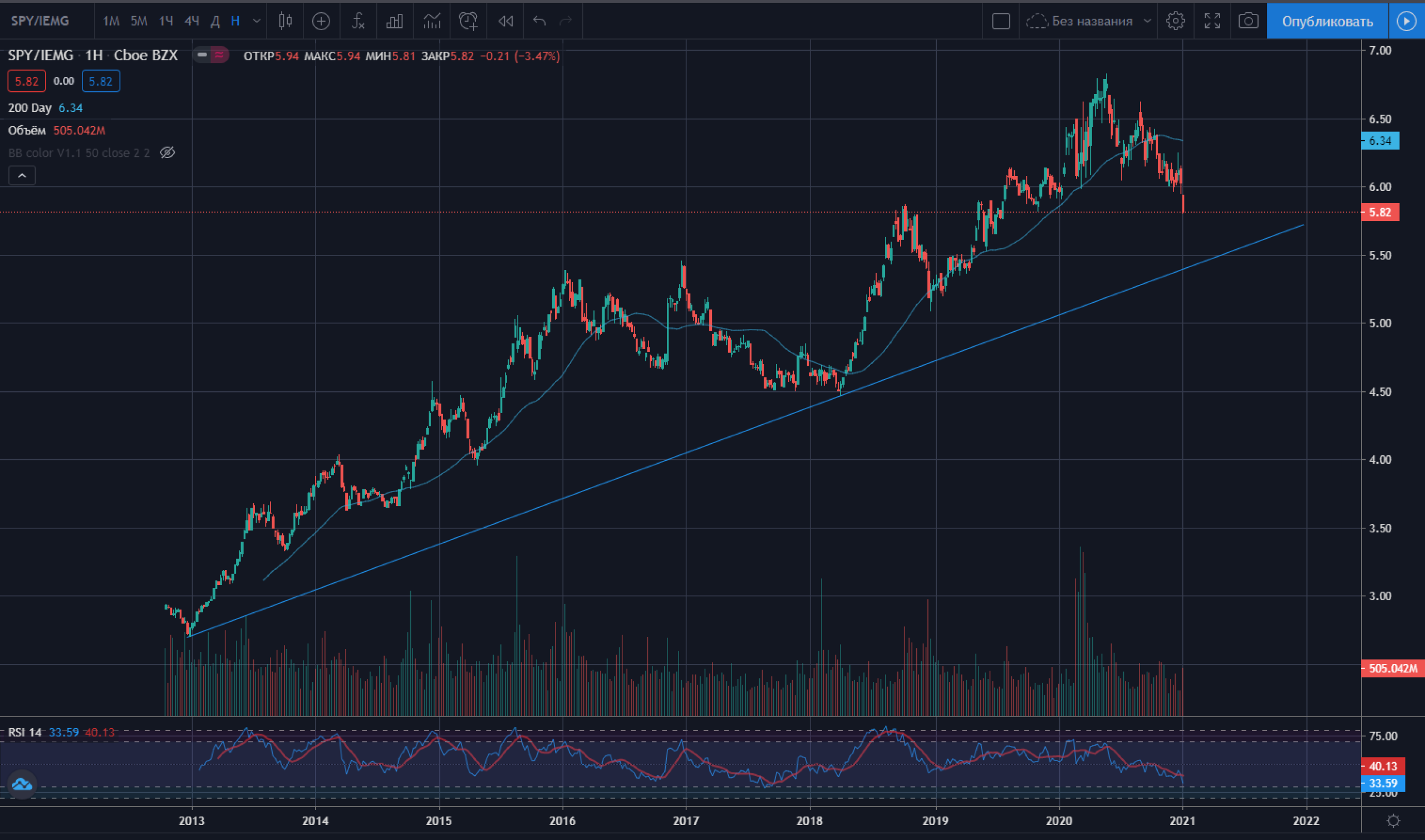Image resolution: width=1425 pixels, height=840 pixels.
Task: Open the layout selection square icon
Action: [1000, 21]
